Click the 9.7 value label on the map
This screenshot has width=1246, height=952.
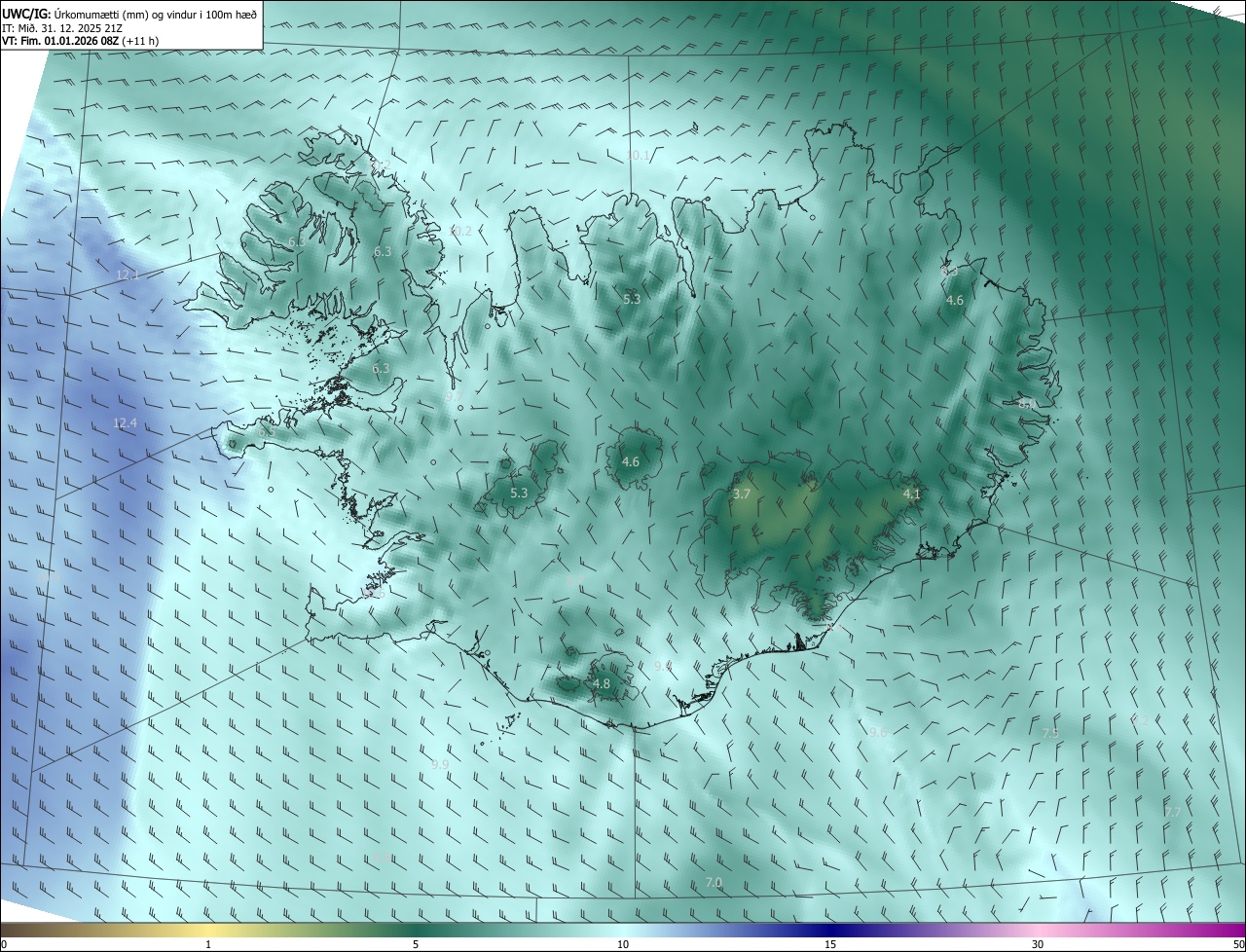pos(452,396)
